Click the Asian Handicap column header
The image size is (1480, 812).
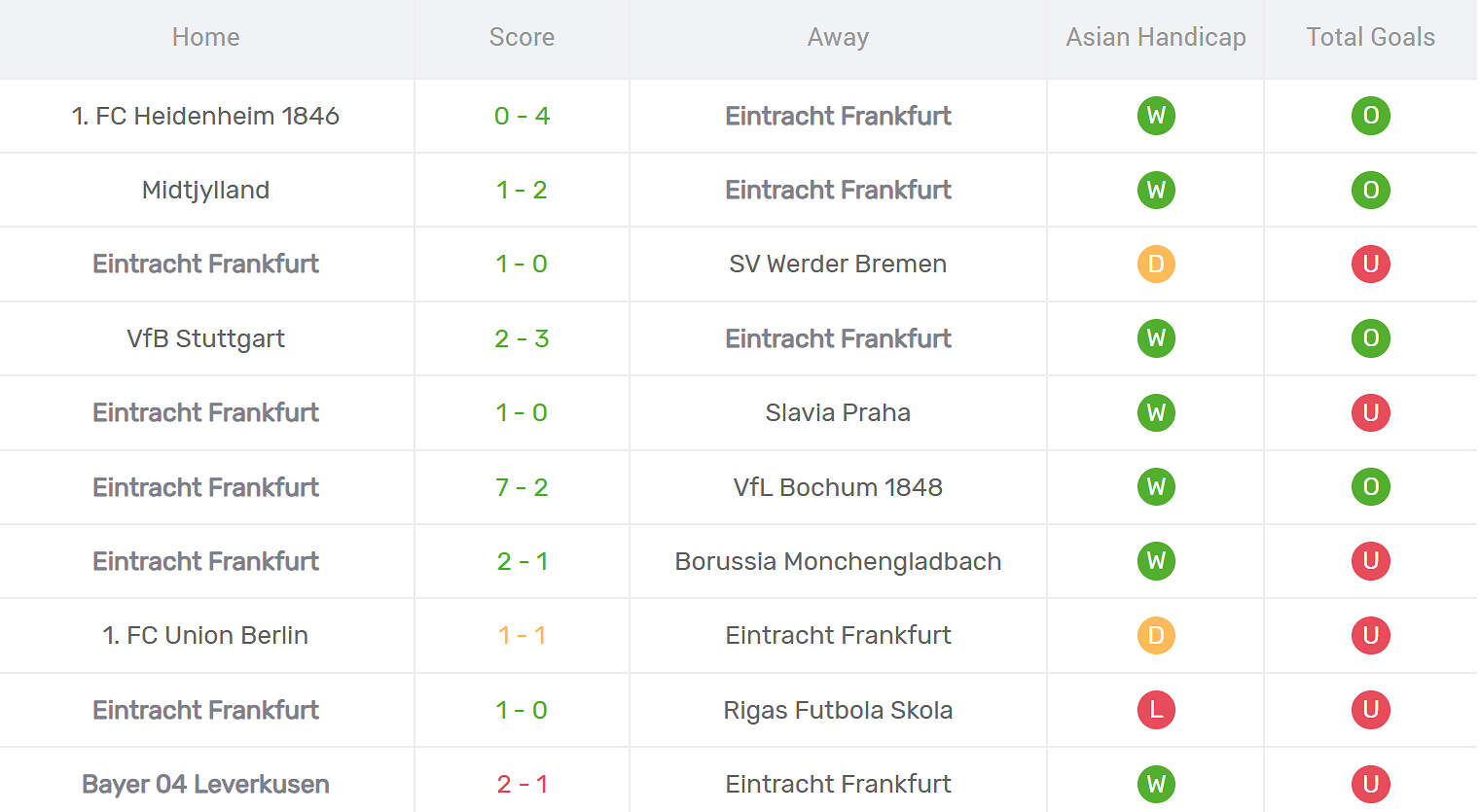click(x=1156, y=37)
